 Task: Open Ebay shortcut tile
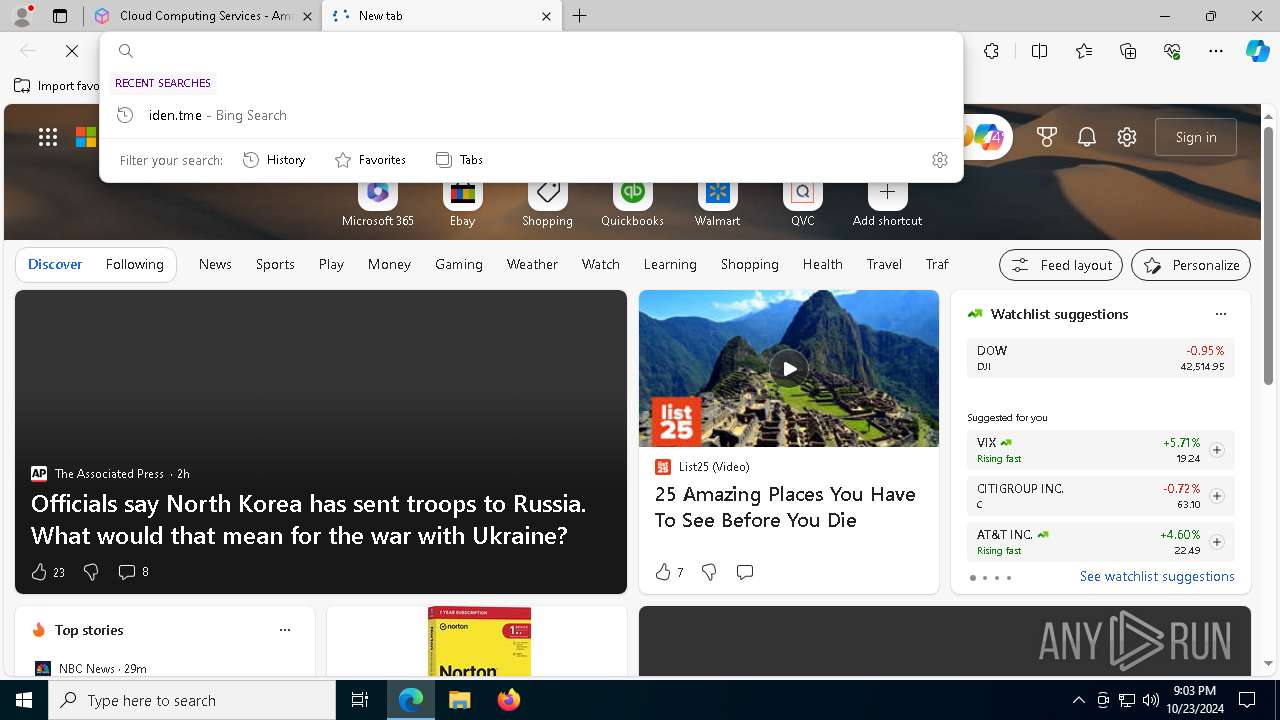click(462, 203)
